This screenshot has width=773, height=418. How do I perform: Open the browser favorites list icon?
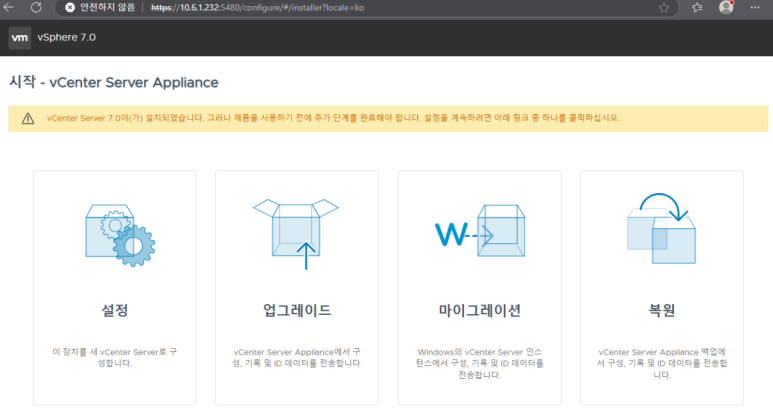pos(697,7)
